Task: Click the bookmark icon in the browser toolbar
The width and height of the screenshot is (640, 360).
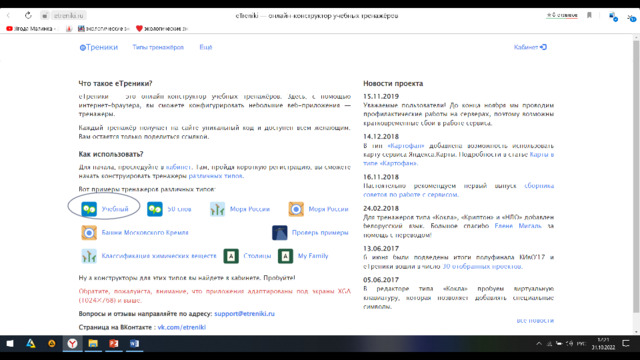Action: pos(589,15)
